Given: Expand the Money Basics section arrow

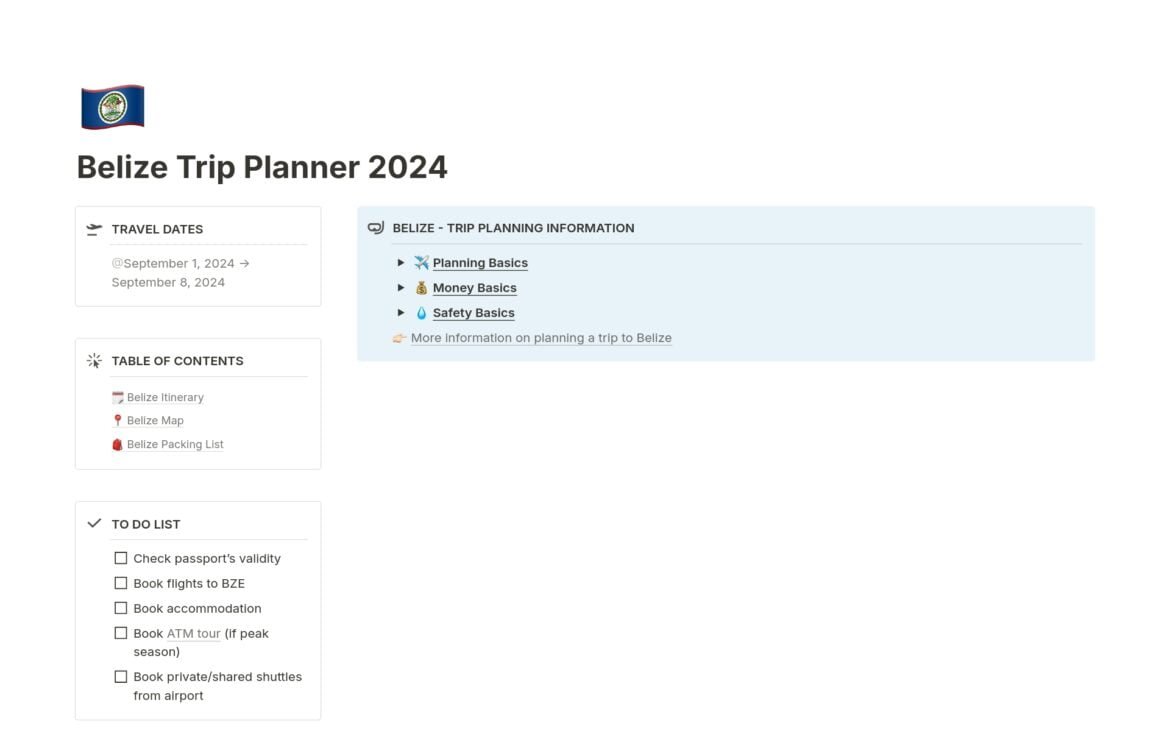Looking at the screenshot, I should [401, 288].
